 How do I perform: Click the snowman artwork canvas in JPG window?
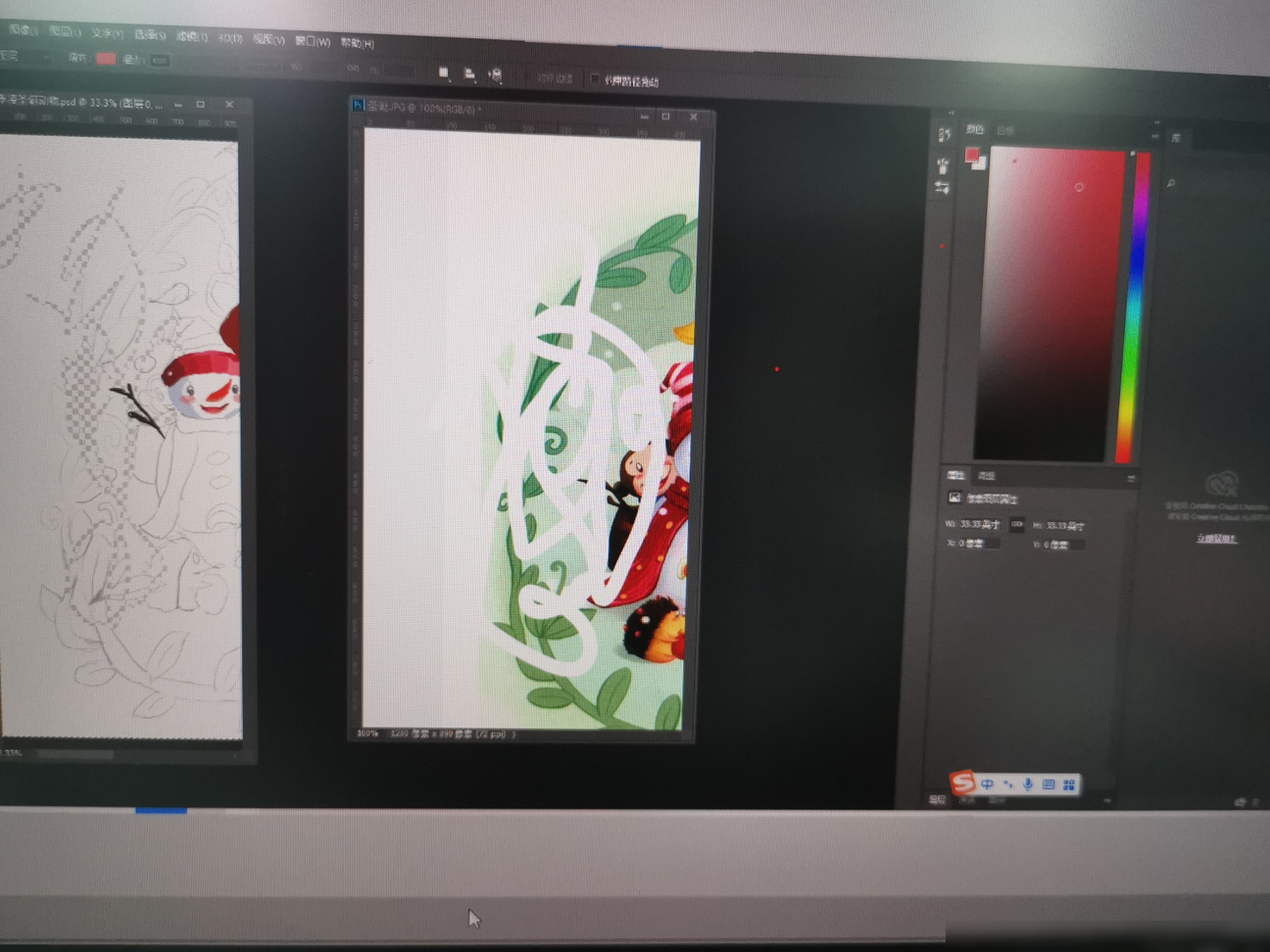530,431
